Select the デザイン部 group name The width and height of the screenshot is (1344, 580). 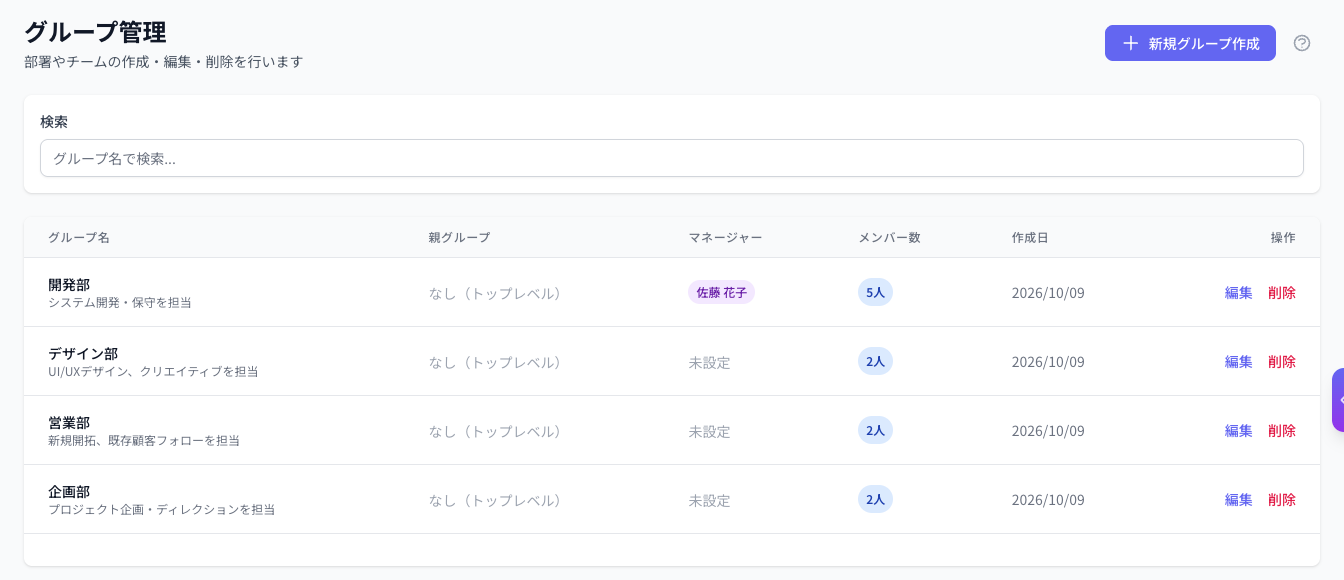point(83,354)
